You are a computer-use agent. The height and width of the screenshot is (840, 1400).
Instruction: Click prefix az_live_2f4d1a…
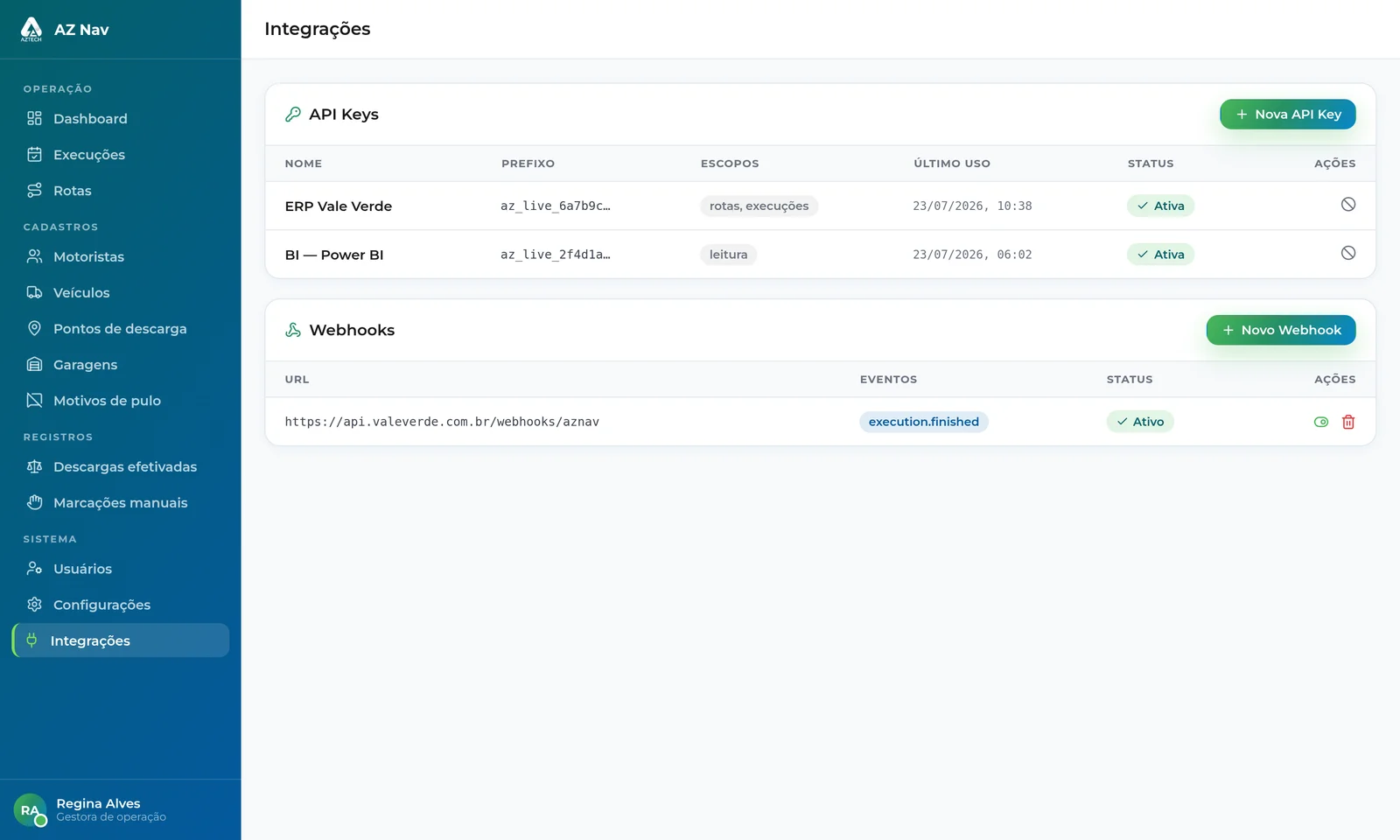click(x=556, y=255)
